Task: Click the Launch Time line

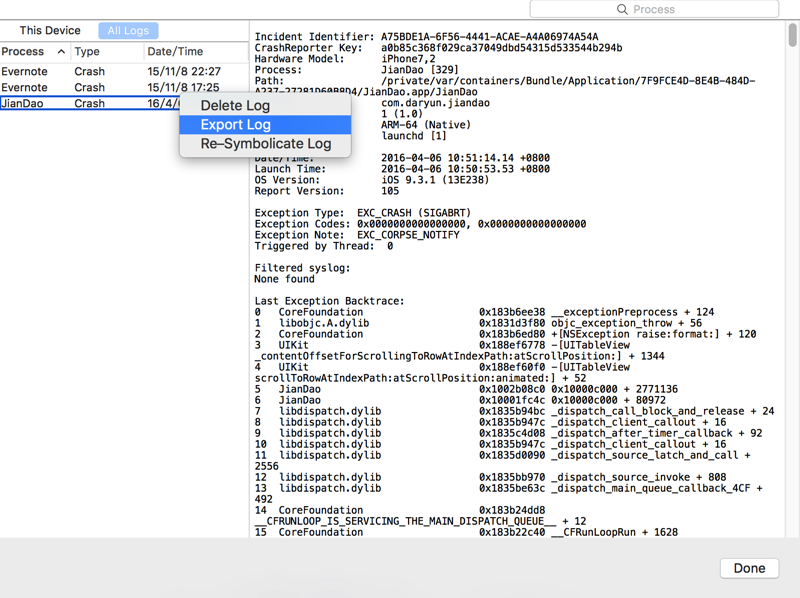Action: click(x=402, y=169)
